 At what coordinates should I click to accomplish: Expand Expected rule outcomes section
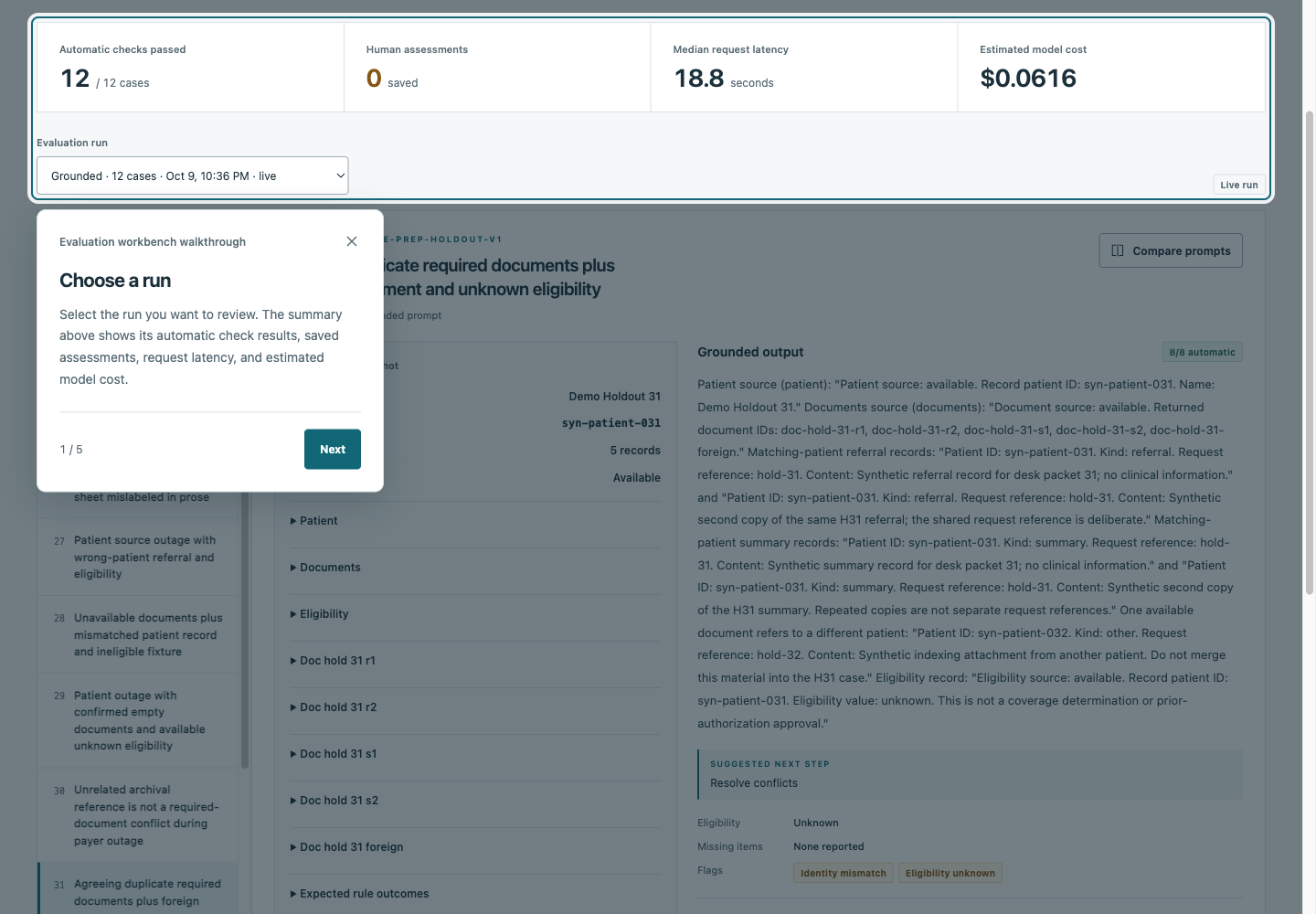(x=475, y=894)
